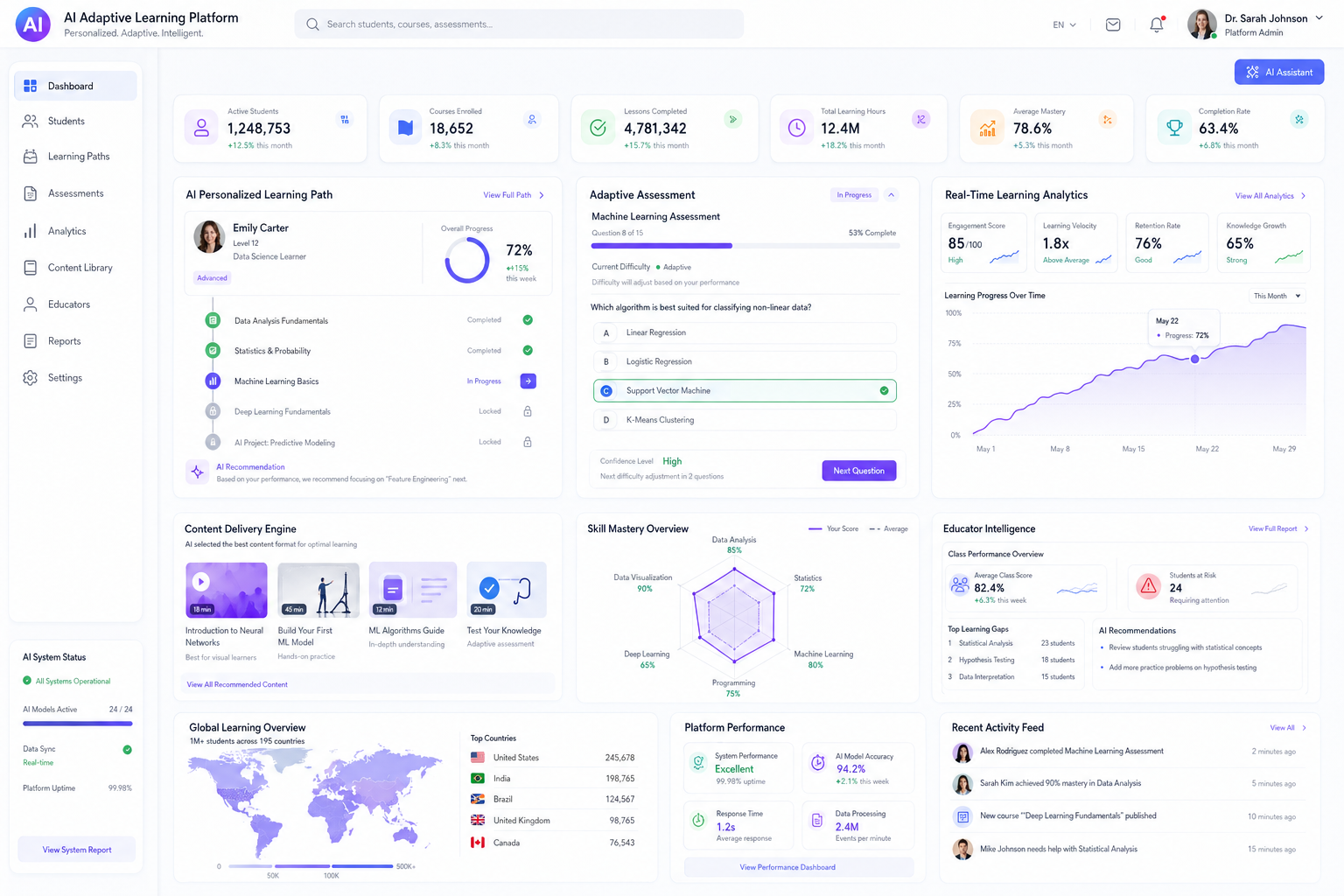The width and height of the screenshot is (1344, 896).
Task: Click Recent Activity View All chevron
Action: point(1304,728)
